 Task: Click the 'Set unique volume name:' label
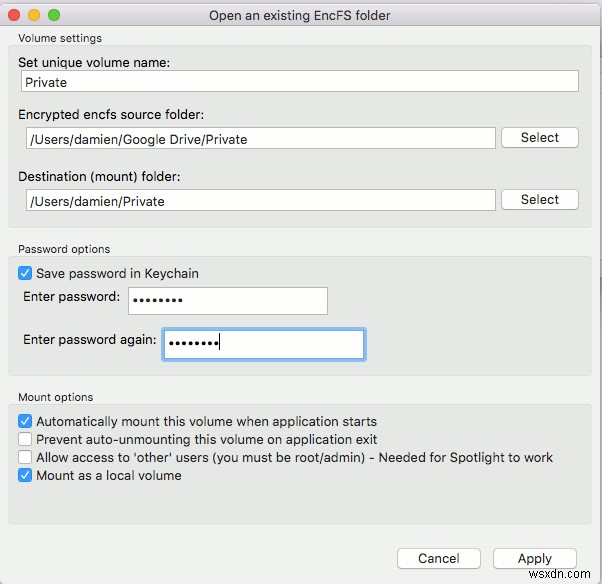(x=94, y=63)
